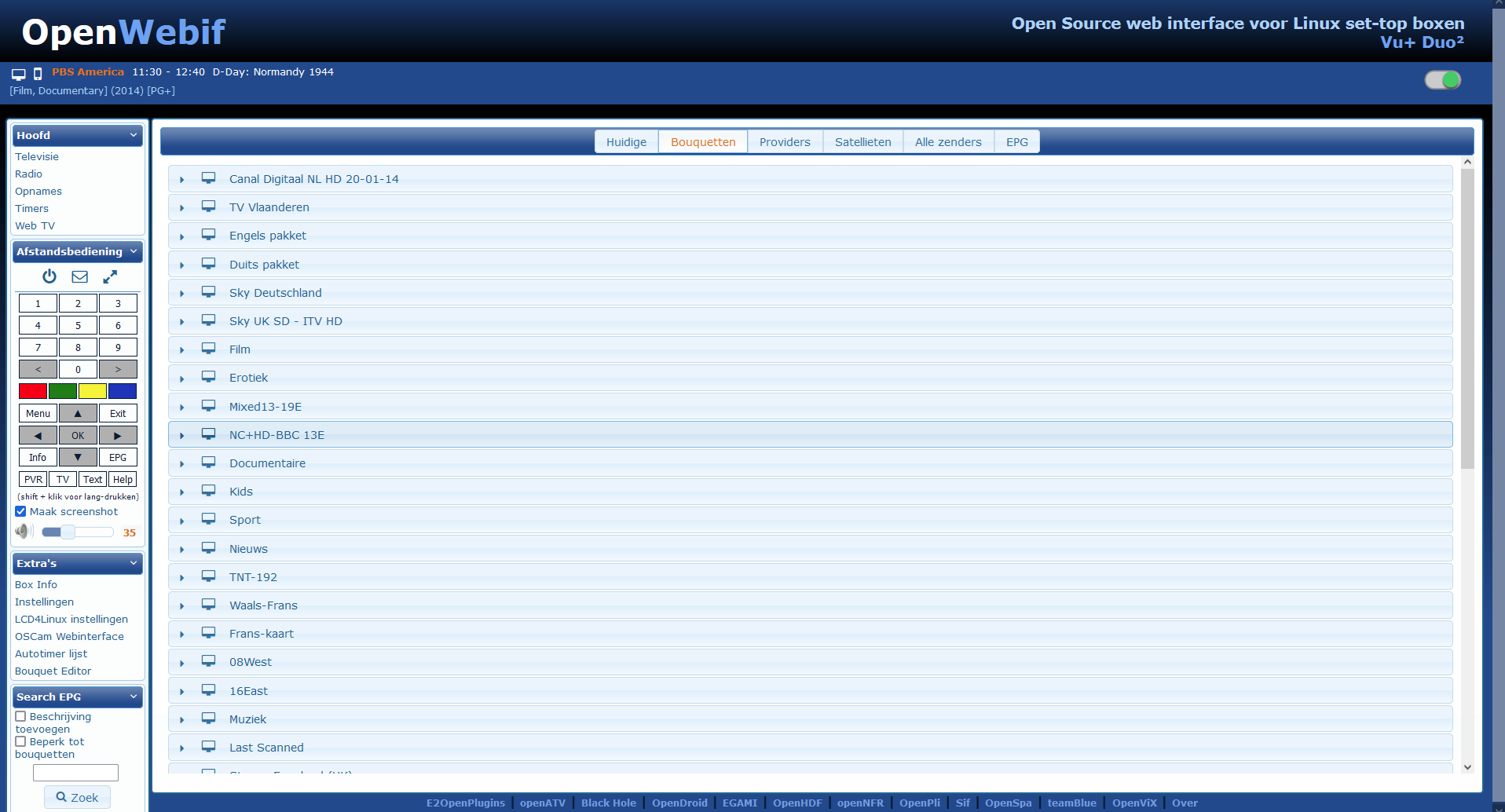
Task: Open the send message envelope icon
Action: click(79, 276)
